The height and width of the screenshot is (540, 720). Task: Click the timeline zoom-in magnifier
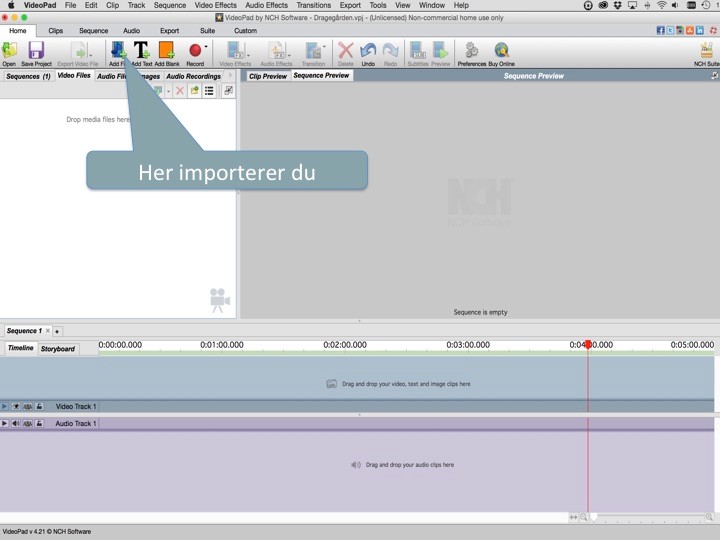[x=709, y=517]
